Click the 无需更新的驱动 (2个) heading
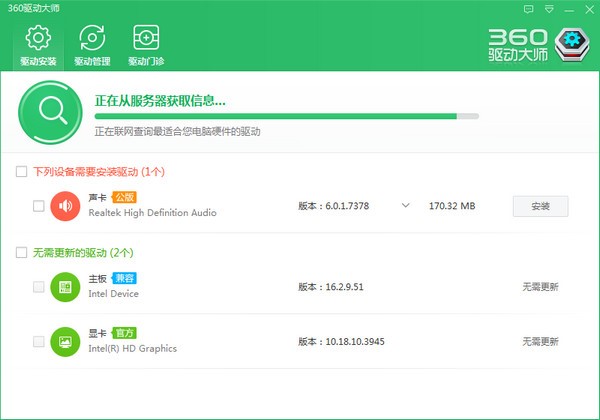The height and width of the screenshot is (420, 600). click(83, 253)
